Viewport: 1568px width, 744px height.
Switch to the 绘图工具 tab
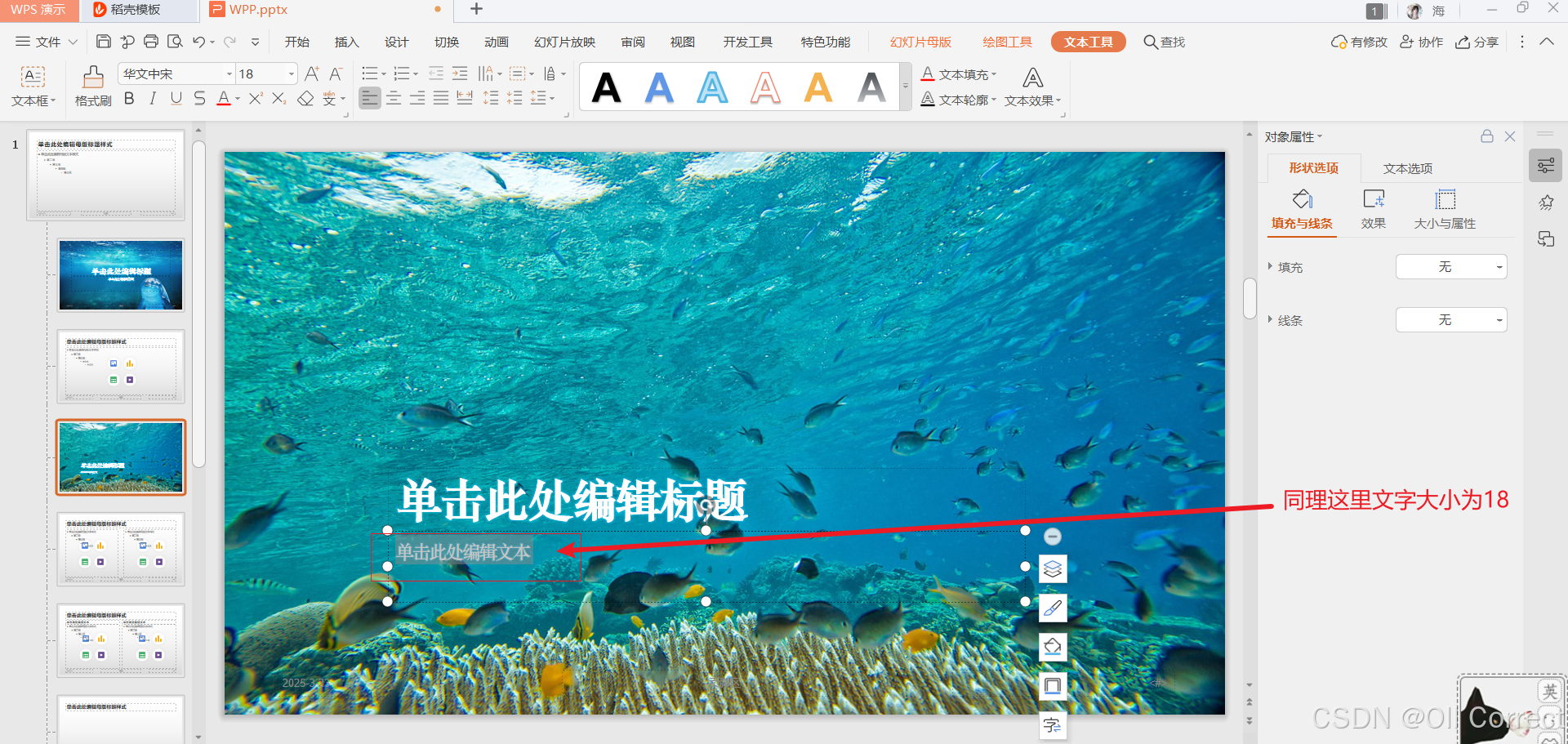point(1007,42)
